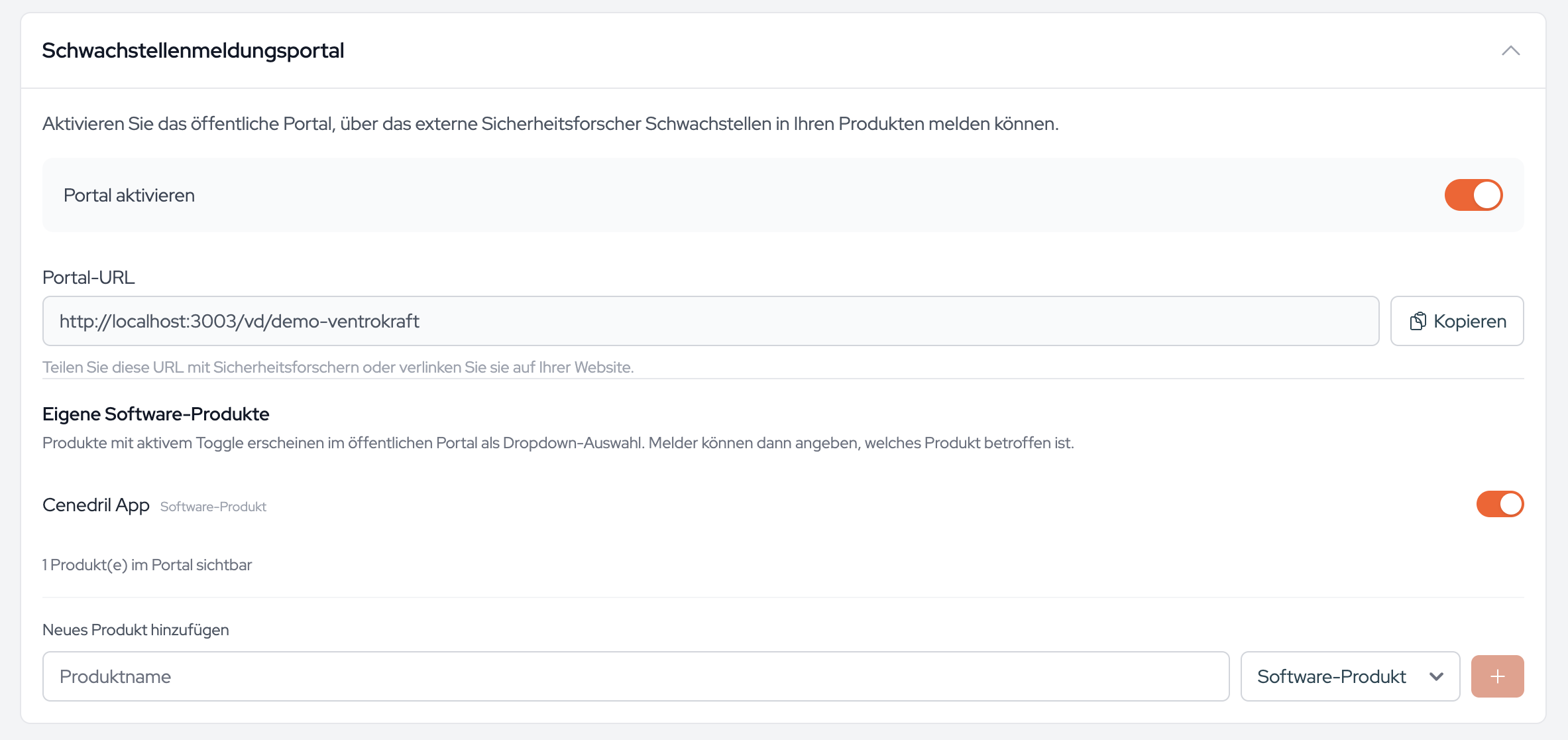Click into the Produktname field

click(636, 676)
